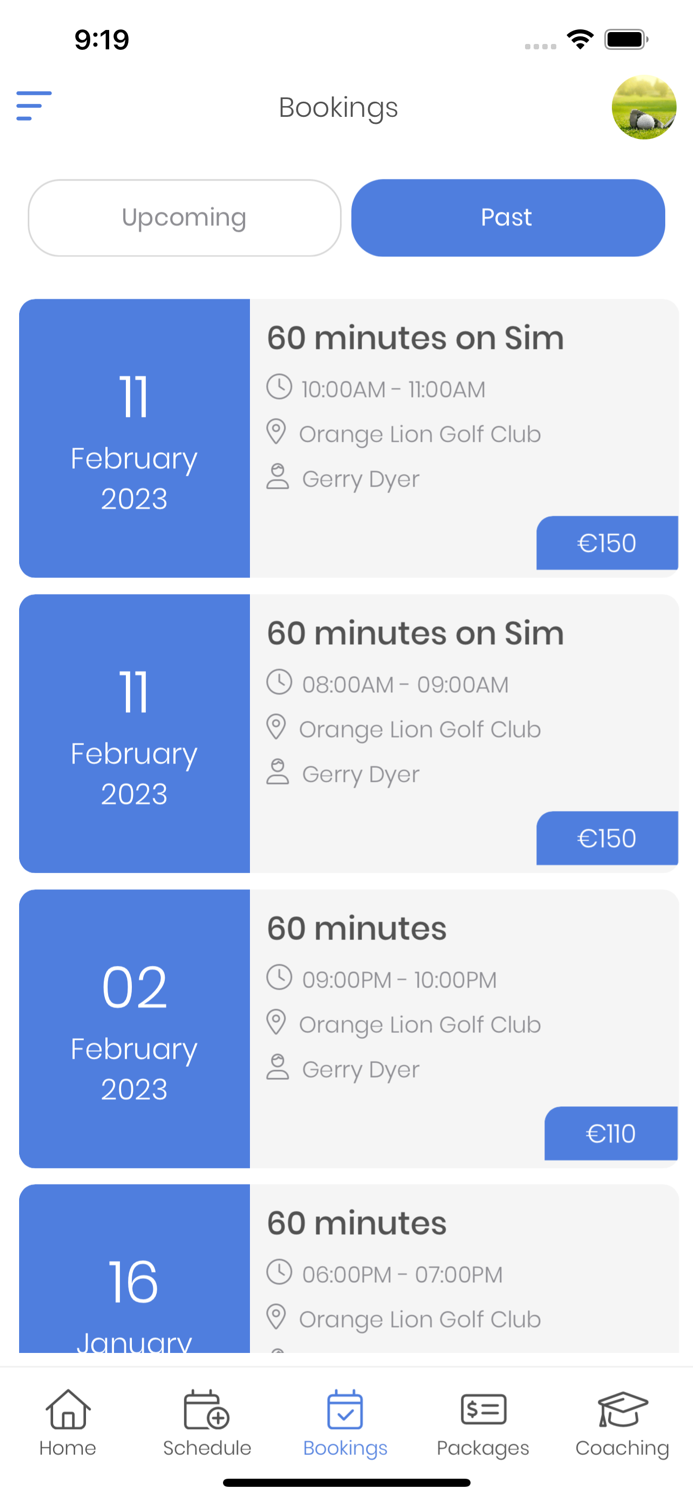The image size is (693, 1500).
Task: Tap the €110 price on February 02 booking
Action: click(x=611, y=1134)
